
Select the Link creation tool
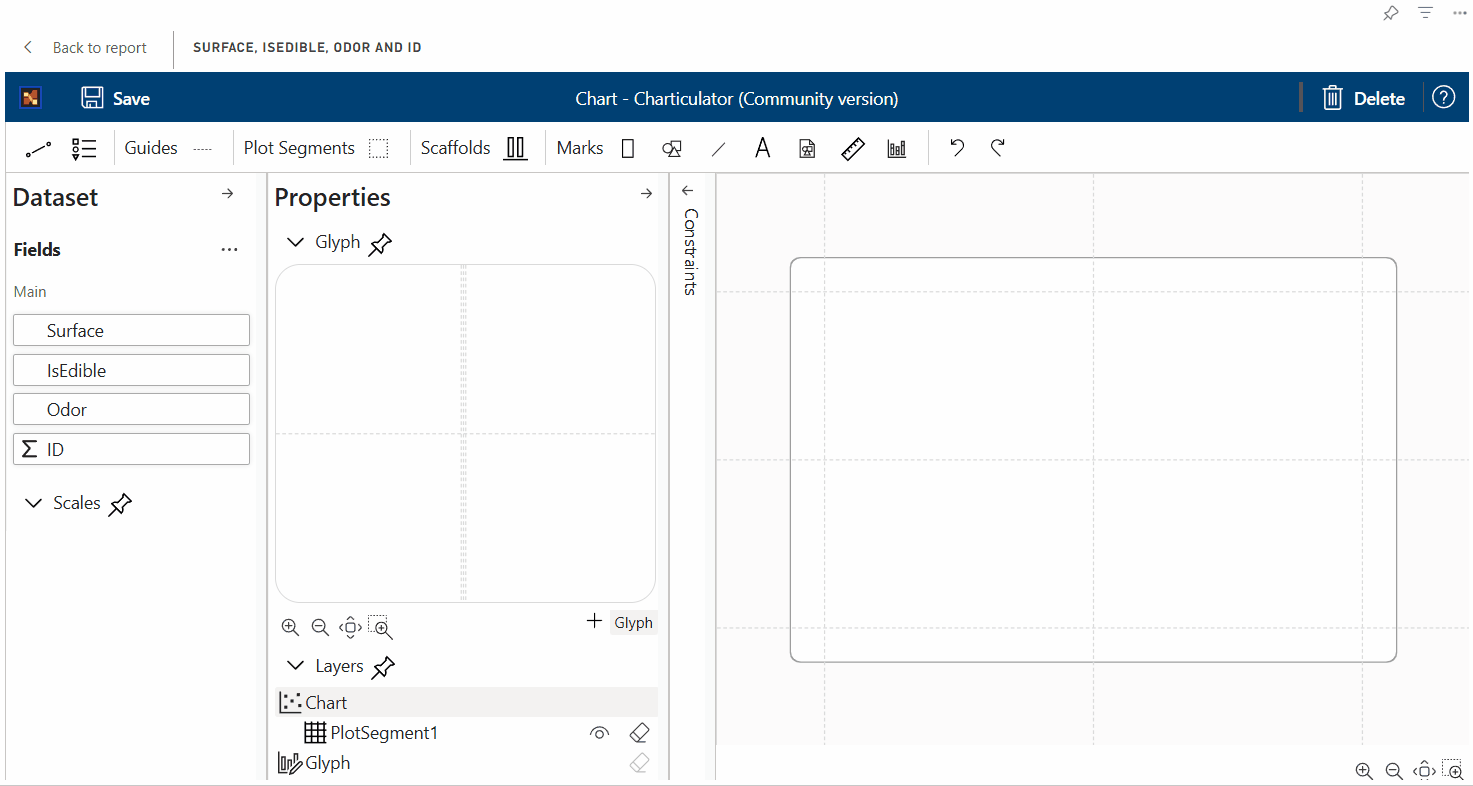click(38, 147)
